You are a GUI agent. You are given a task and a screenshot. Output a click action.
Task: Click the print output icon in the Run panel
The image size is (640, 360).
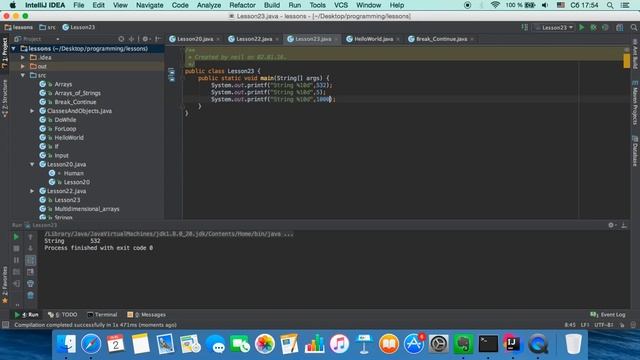30,283
